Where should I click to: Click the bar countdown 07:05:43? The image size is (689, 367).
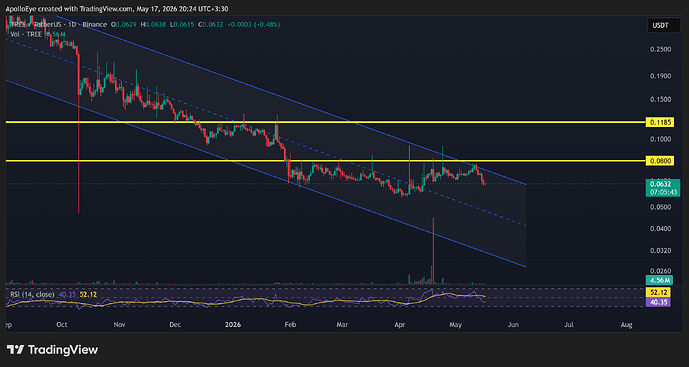663,192
